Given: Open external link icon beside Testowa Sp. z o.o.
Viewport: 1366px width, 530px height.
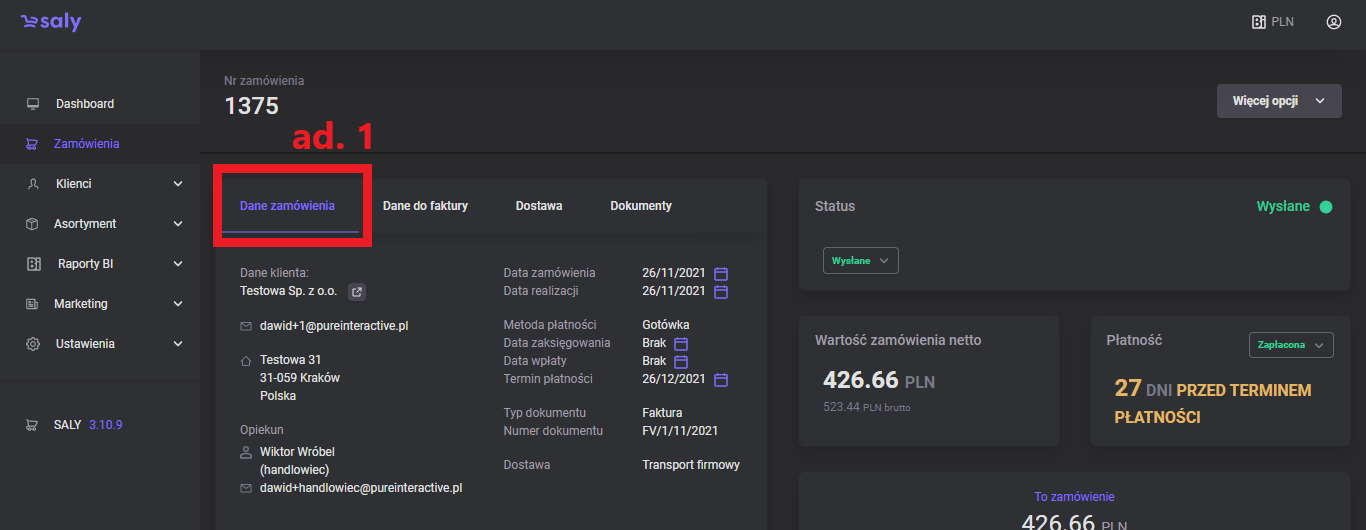Looking at the screenshot, I should click(x=356, y=292).
